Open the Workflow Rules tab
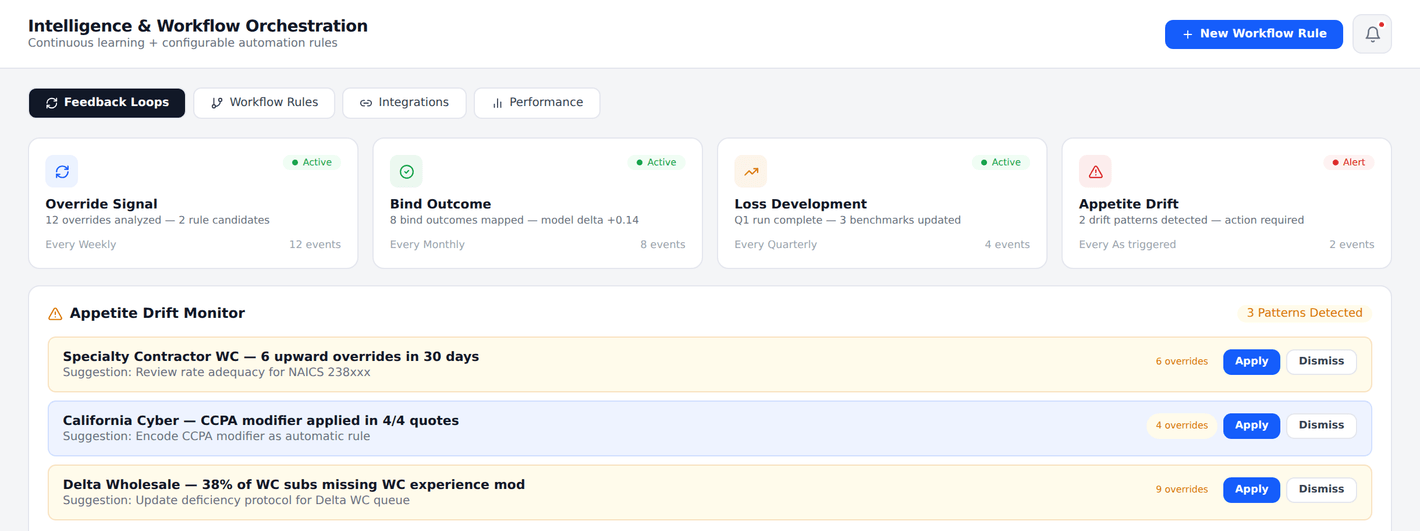The image size is (1420, 531). tap(264, 103)
